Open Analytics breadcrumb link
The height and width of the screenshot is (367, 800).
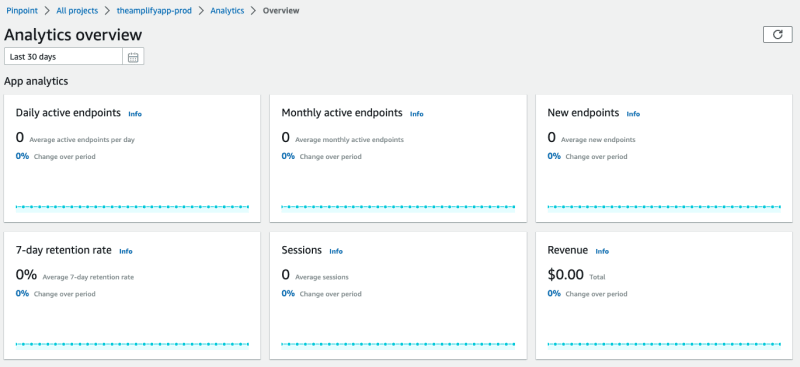(227, 10)
